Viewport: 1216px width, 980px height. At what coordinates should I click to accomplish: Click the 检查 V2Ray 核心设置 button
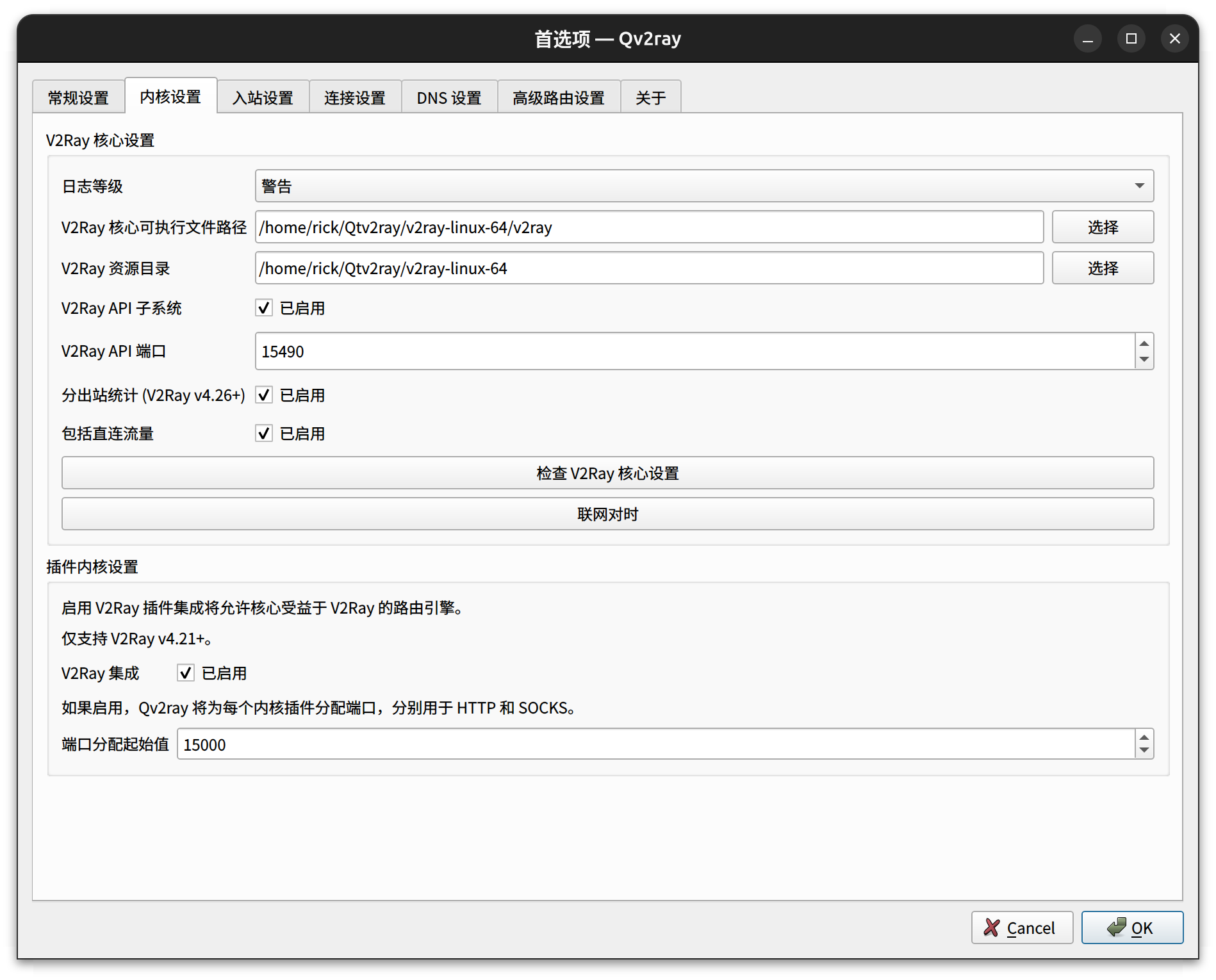pos(607,473)
